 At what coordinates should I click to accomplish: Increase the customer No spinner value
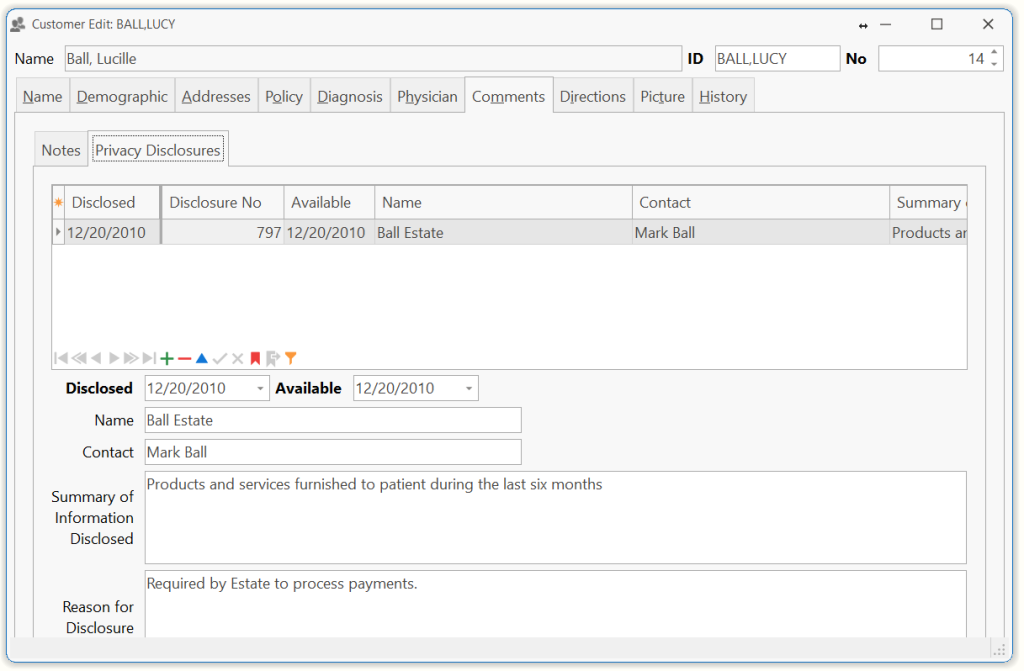(x=993, y=53)
